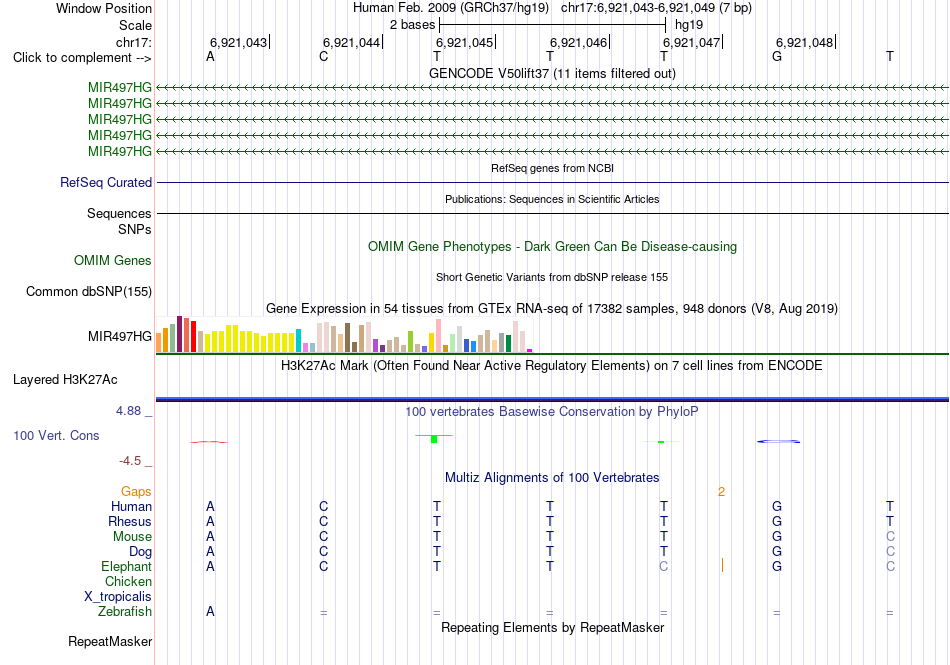The width and height of the screenshot is (950, 665).
Task: Select the Mouse alignment row label
Action: 132,537
